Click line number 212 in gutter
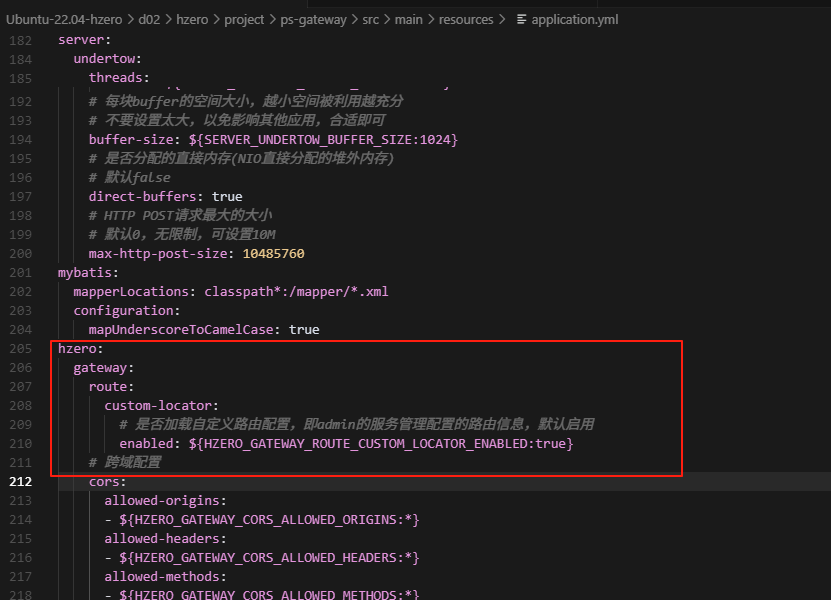831x600 pixels. click(x=19, y=482)
